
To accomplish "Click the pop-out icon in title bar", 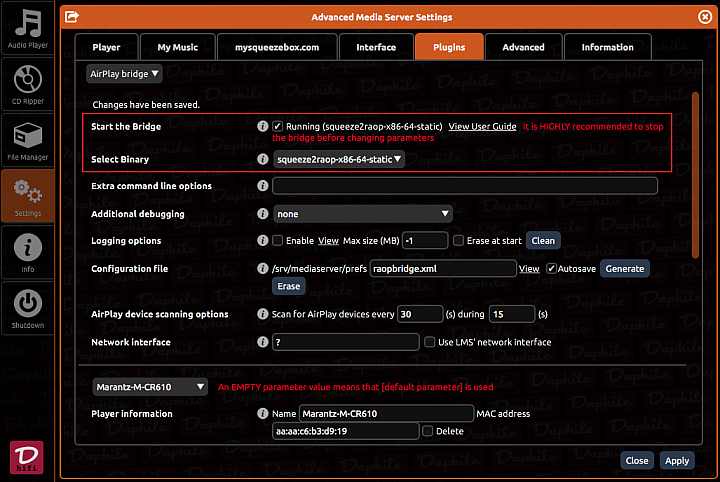I will tap(72, 17).
